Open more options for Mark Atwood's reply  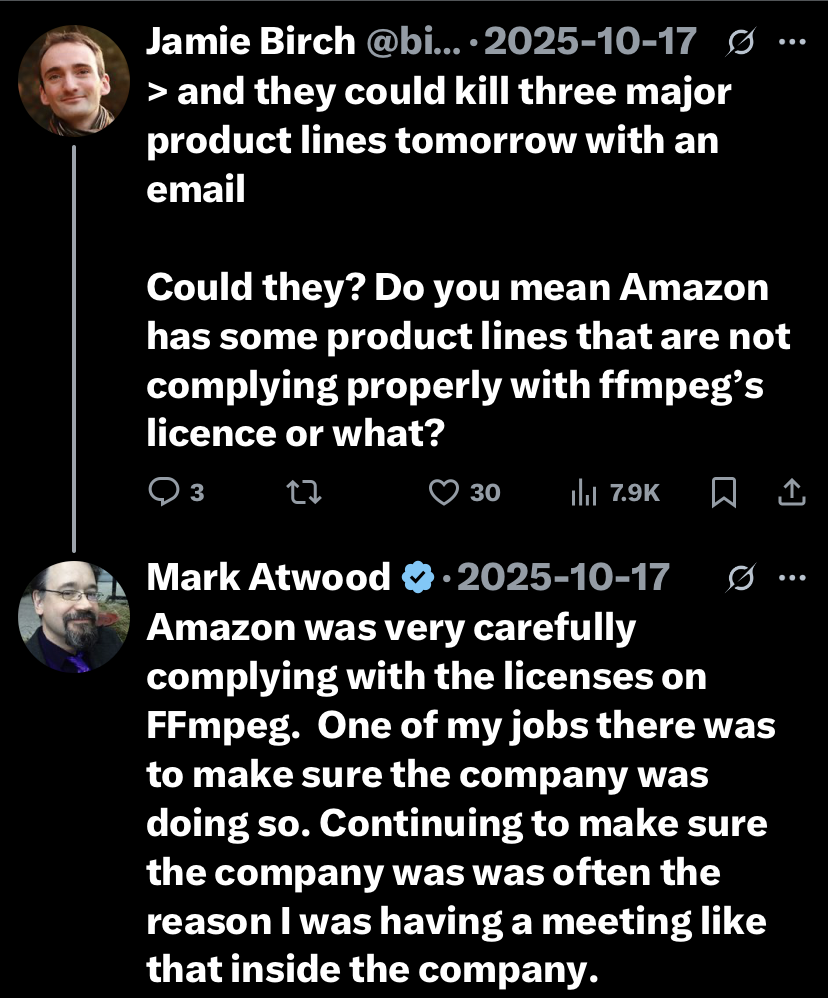tap(792, 578)
